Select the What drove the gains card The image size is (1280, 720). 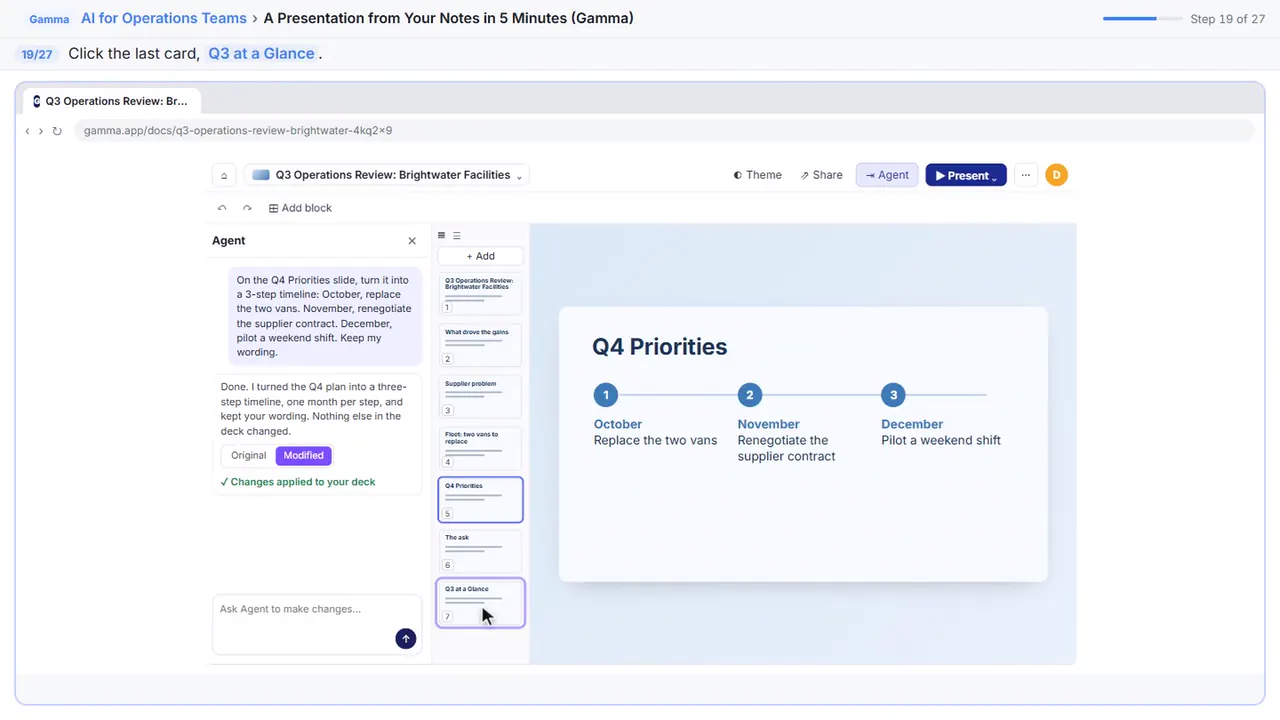tap(480, 345)
